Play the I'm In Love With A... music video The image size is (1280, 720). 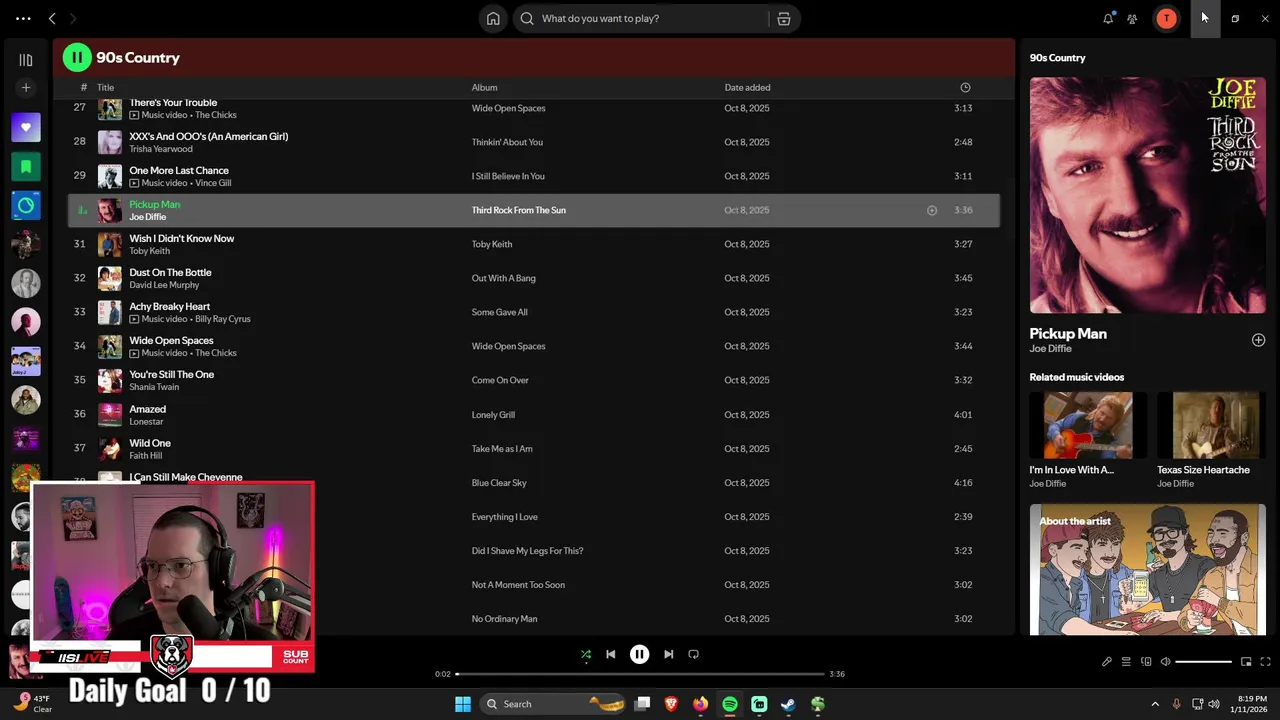[1088, 425]
